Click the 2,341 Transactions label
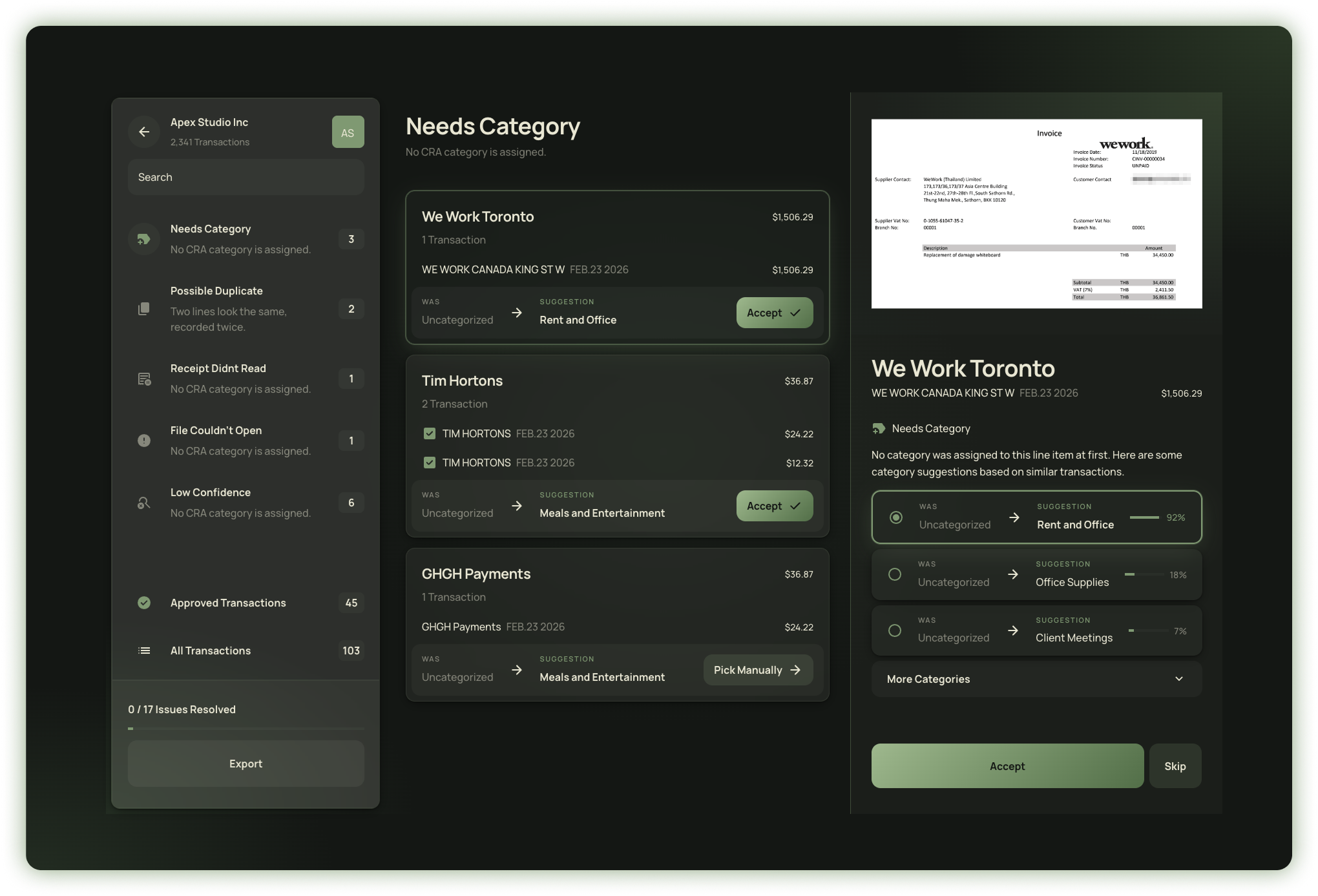1318x896 pixels. pos(210,142)
